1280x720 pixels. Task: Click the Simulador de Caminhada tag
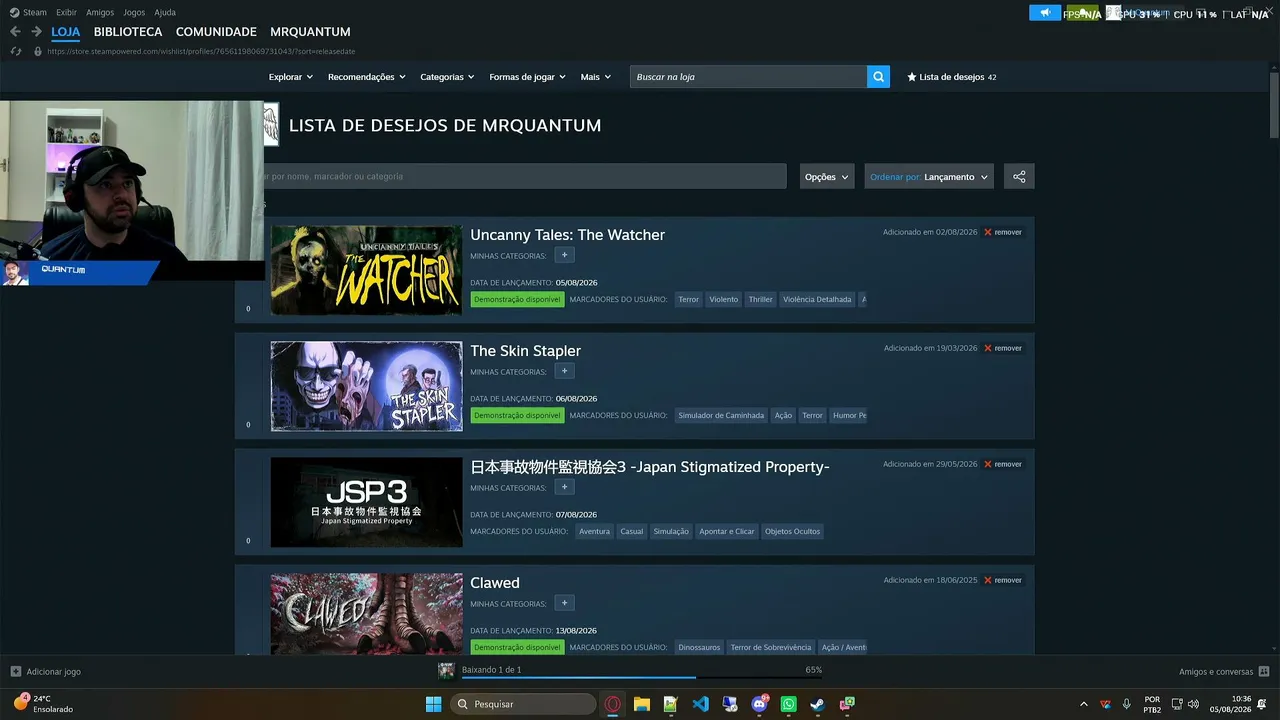click(x=721, y=415)
